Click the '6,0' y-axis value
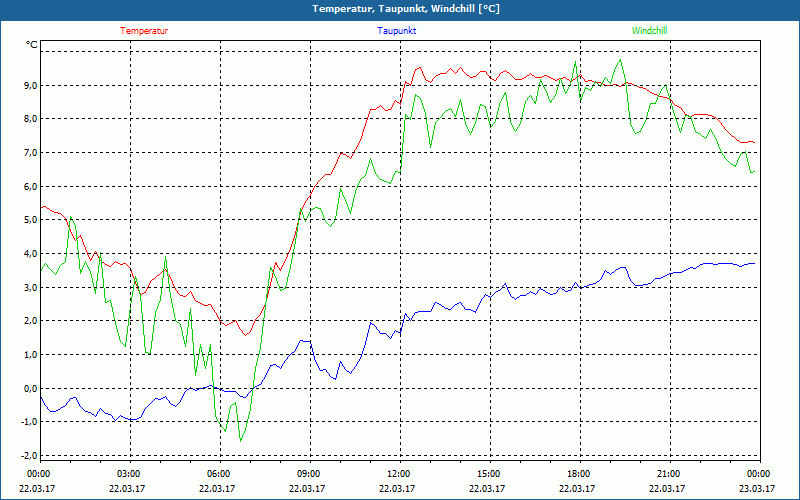Image resolution: width=800 pixels, height=500 pixels. (x=32, y=186)
